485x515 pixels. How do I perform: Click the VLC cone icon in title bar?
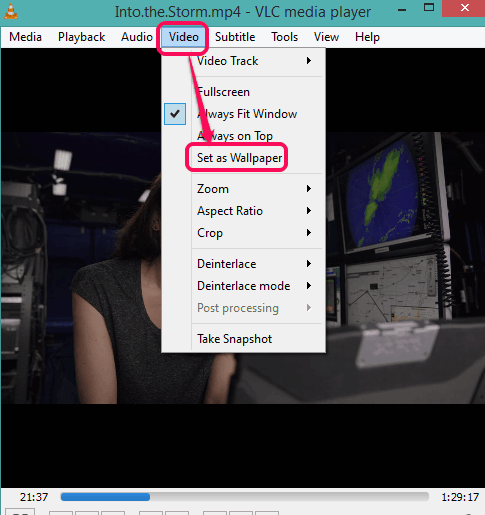[11, 11]
